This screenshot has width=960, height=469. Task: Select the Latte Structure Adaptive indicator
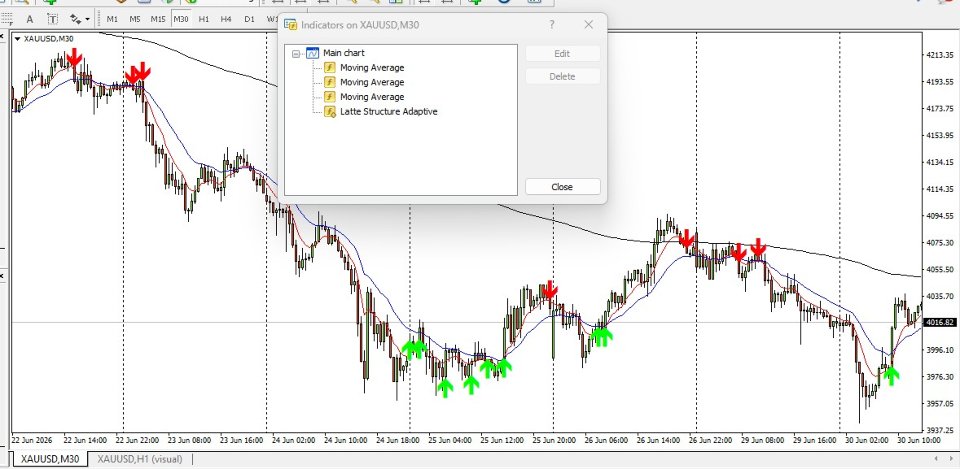(389, 111)
